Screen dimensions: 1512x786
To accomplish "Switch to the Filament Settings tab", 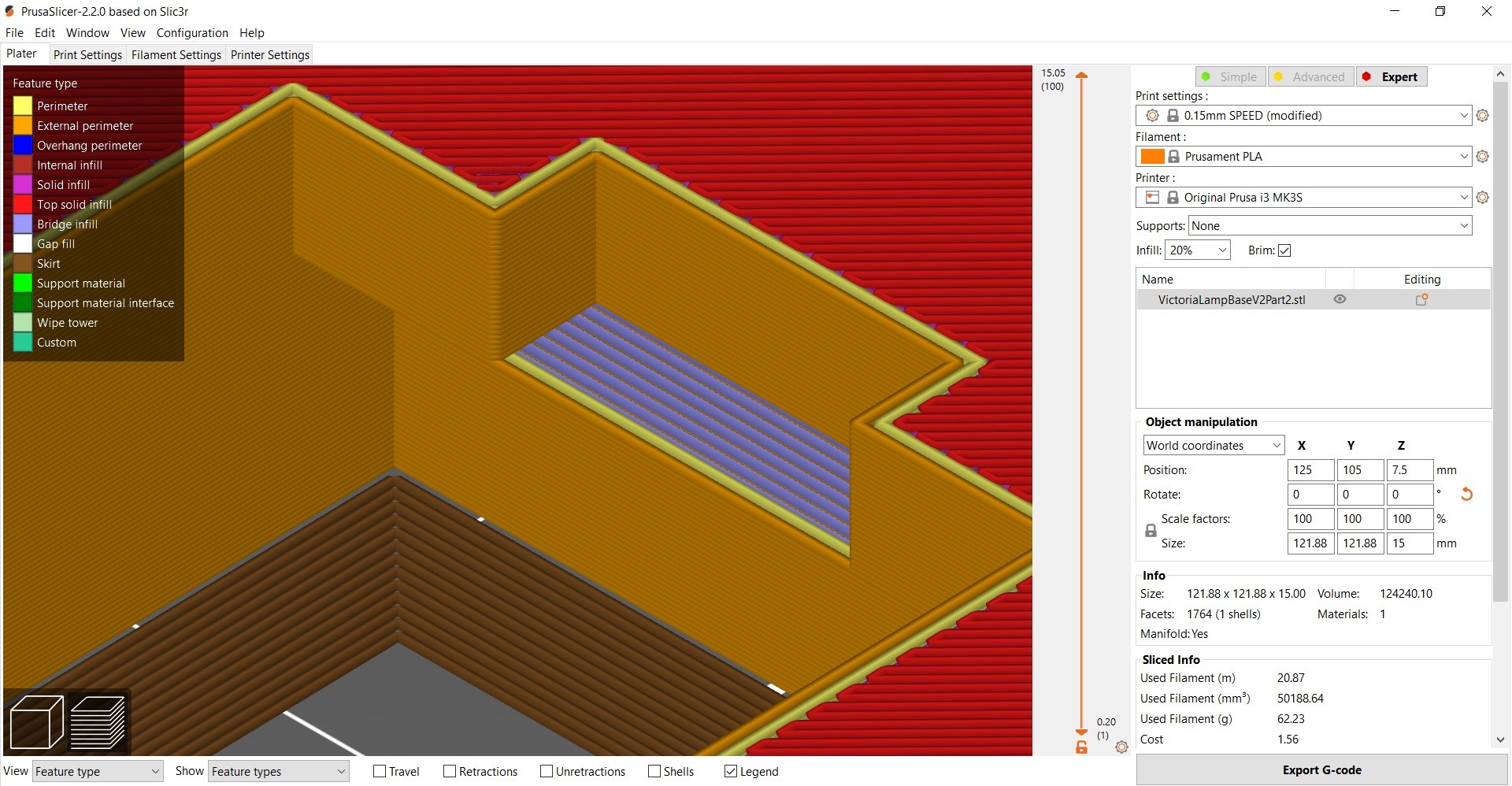I will (x=176, y=54).
